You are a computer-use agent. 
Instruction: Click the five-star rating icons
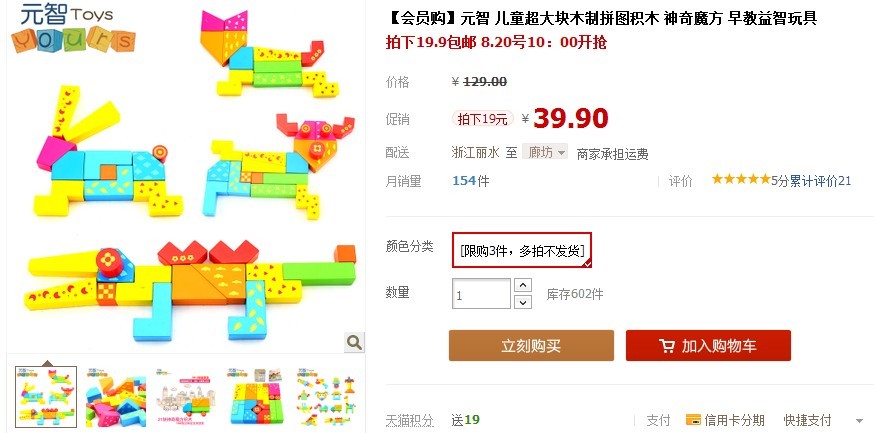[x=741, y=179]
